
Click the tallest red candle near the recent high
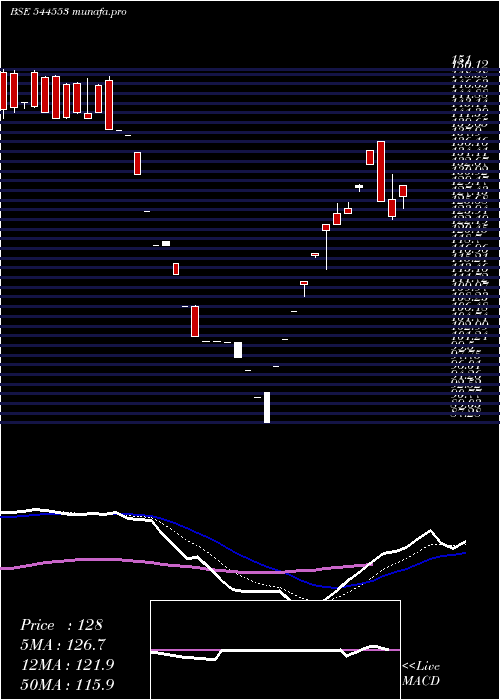point(381,171)
